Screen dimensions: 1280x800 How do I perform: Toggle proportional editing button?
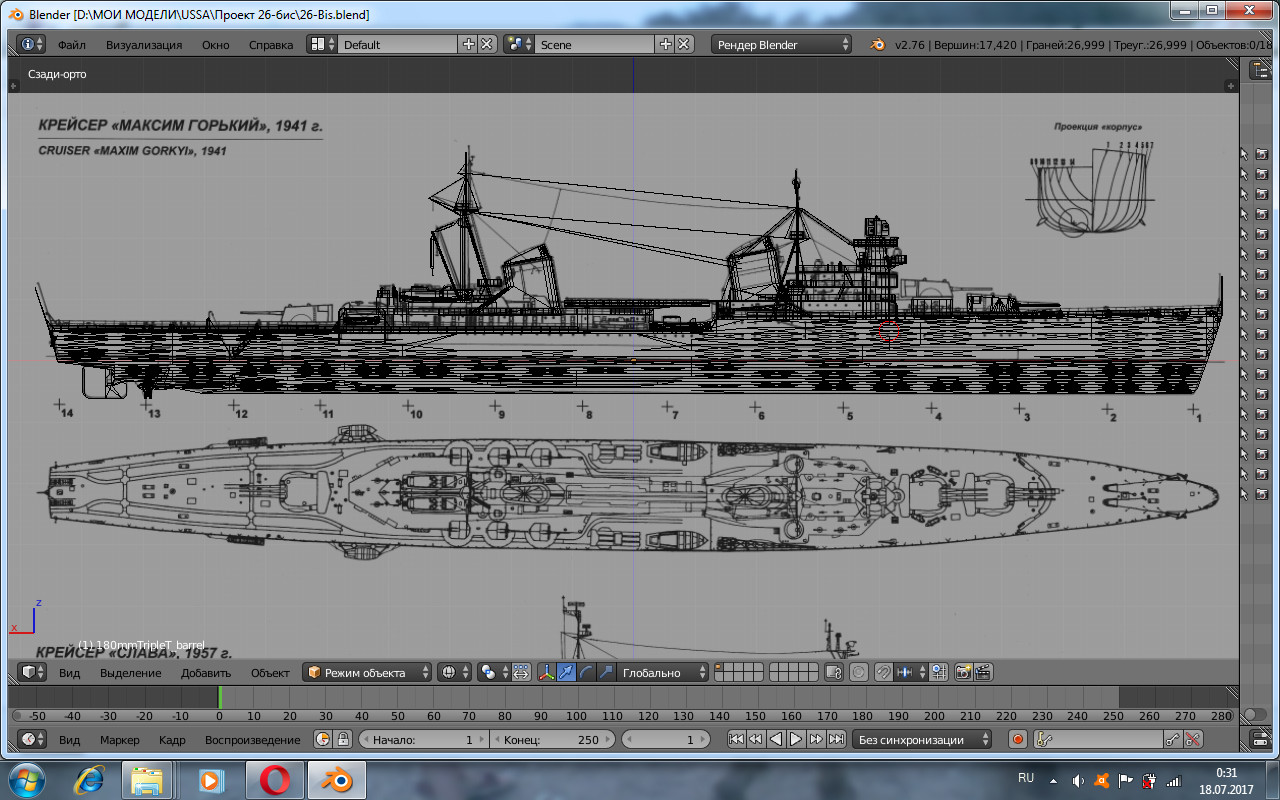[859, 672]
